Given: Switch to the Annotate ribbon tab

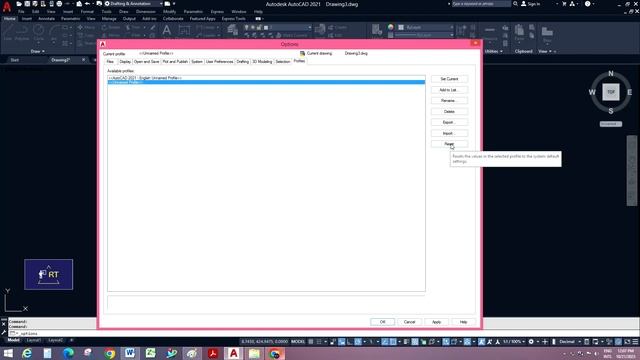Looking at the screenshot, I should pyautogui.click(x=46, y=19).
